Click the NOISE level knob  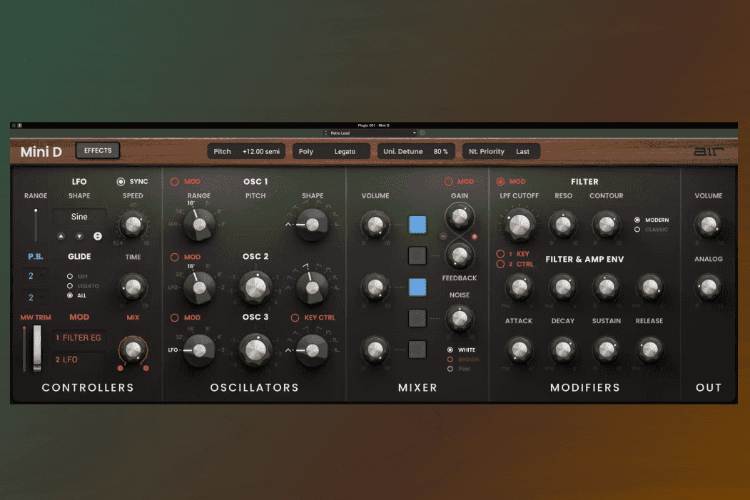click(460, 319)
